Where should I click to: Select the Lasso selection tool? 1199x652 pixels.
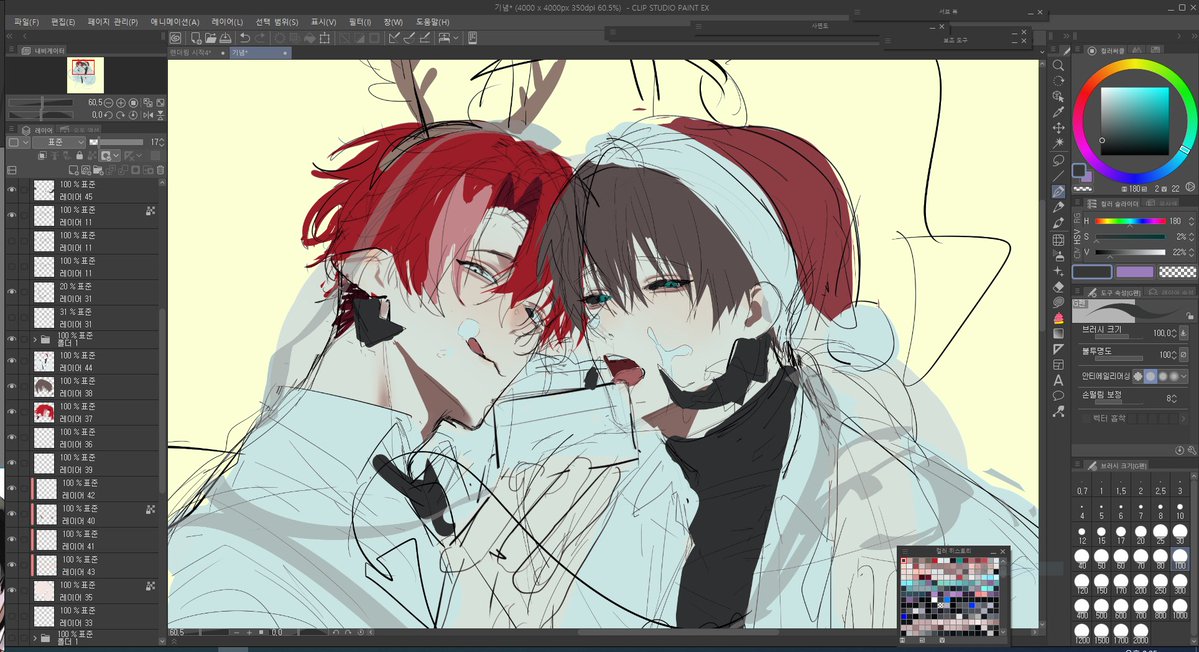coord(1058,160)
